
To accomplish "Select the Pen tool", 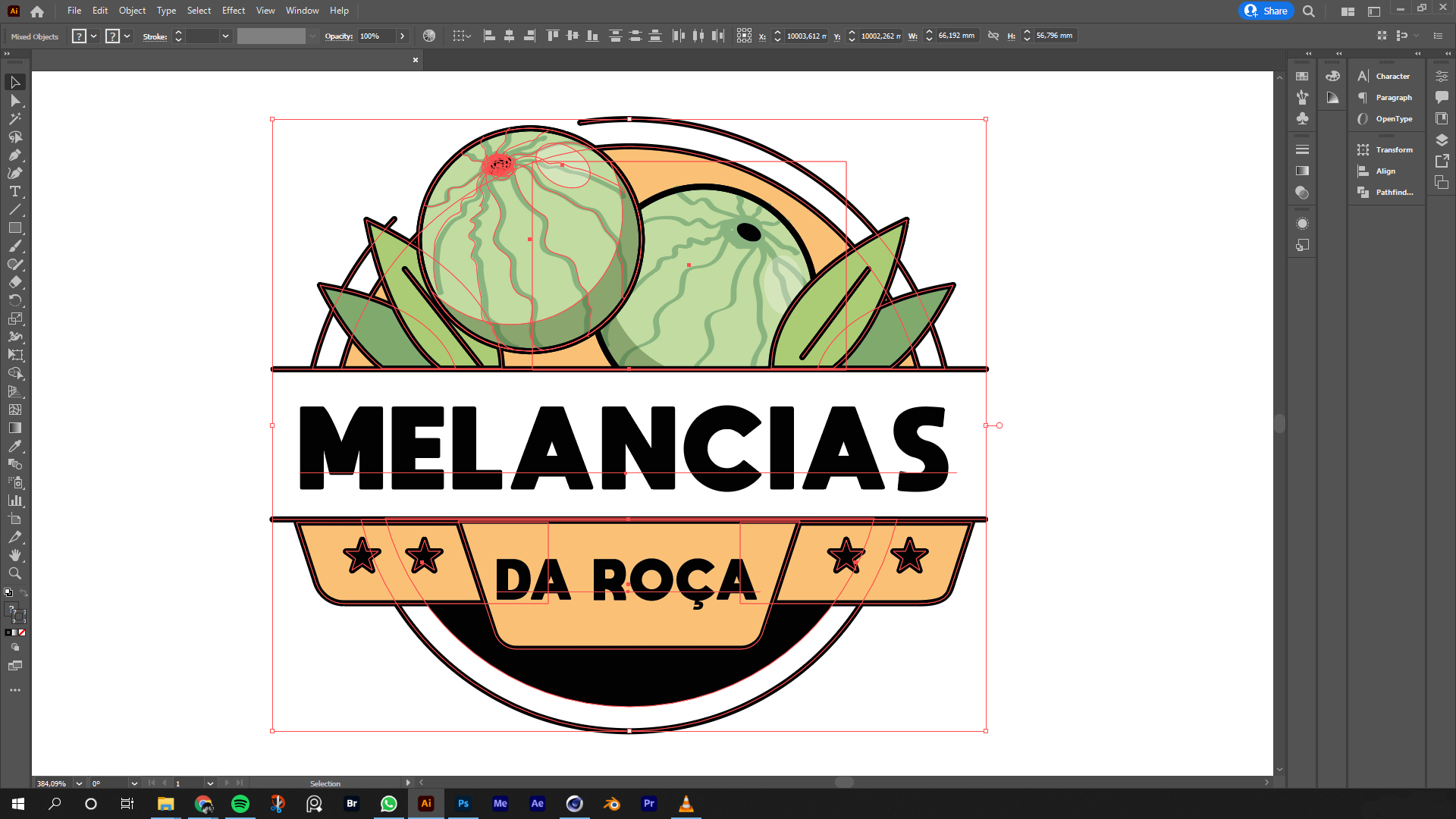I will tap(15, 155).
